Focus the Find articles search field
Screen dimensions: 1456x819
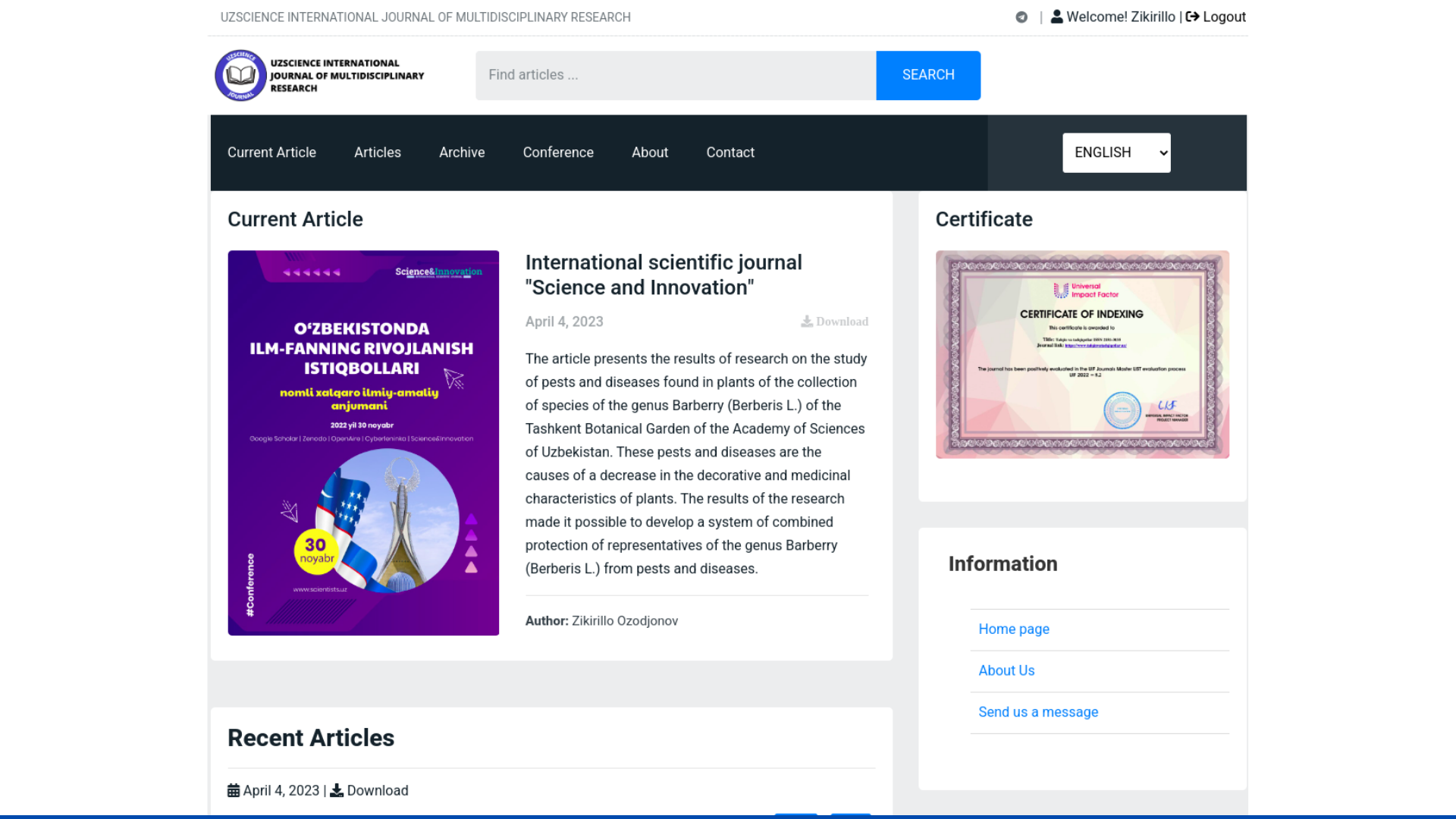click(676, 75)
